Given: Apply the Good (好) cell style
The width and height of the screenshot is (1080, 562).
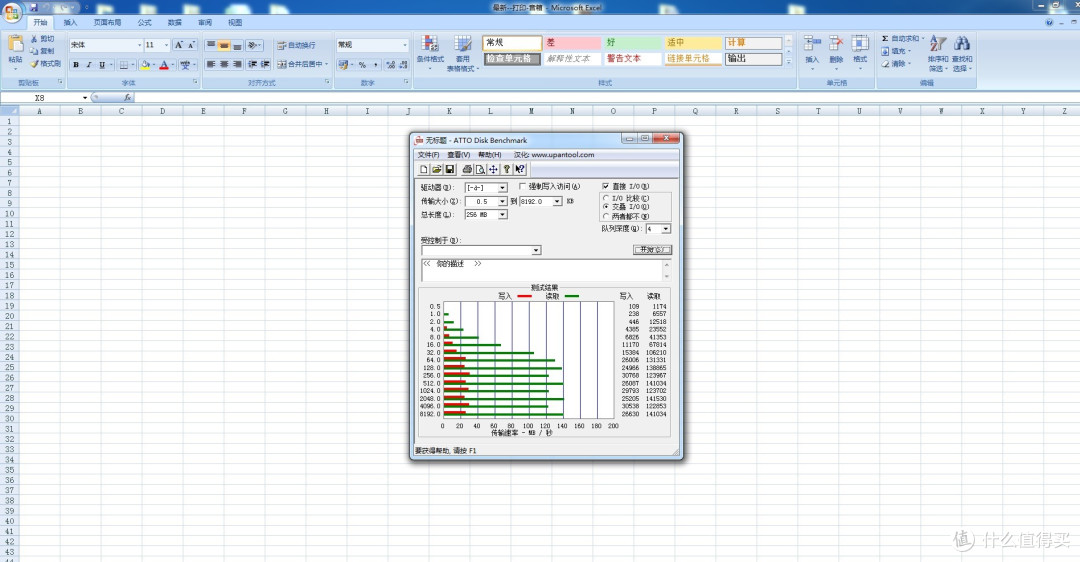Looking at the screenshot, I should click(x=633, y=43).
